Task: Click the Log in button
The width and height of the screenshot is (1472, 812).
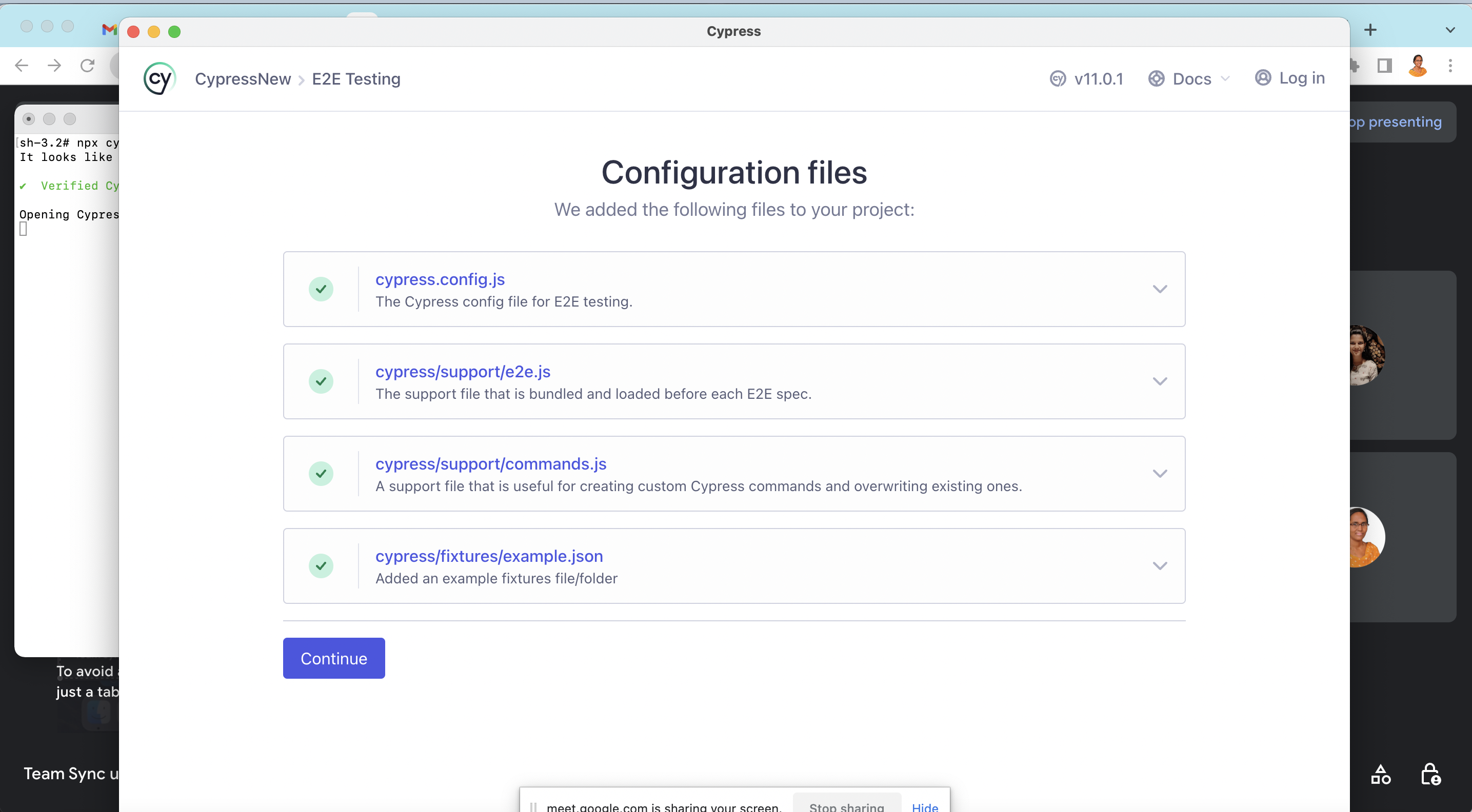Action: 1290,78
